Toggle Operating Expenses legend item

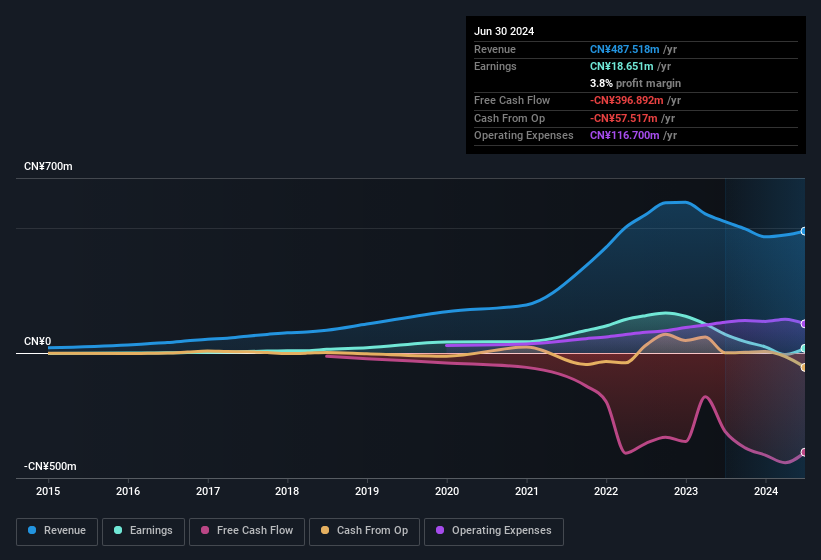click(x=493, y=530)
